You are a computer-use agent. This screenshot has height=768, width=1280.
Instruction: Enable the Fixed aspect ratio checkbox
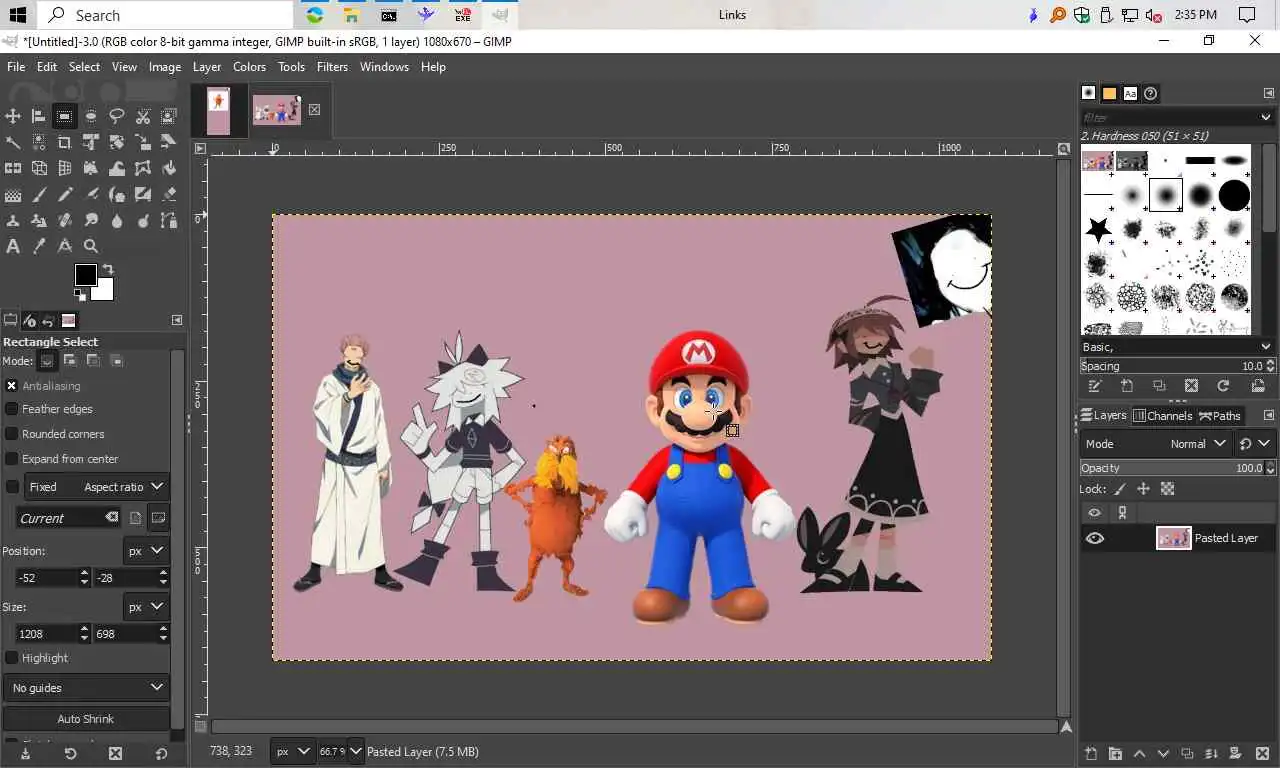[x=12, y=487]
